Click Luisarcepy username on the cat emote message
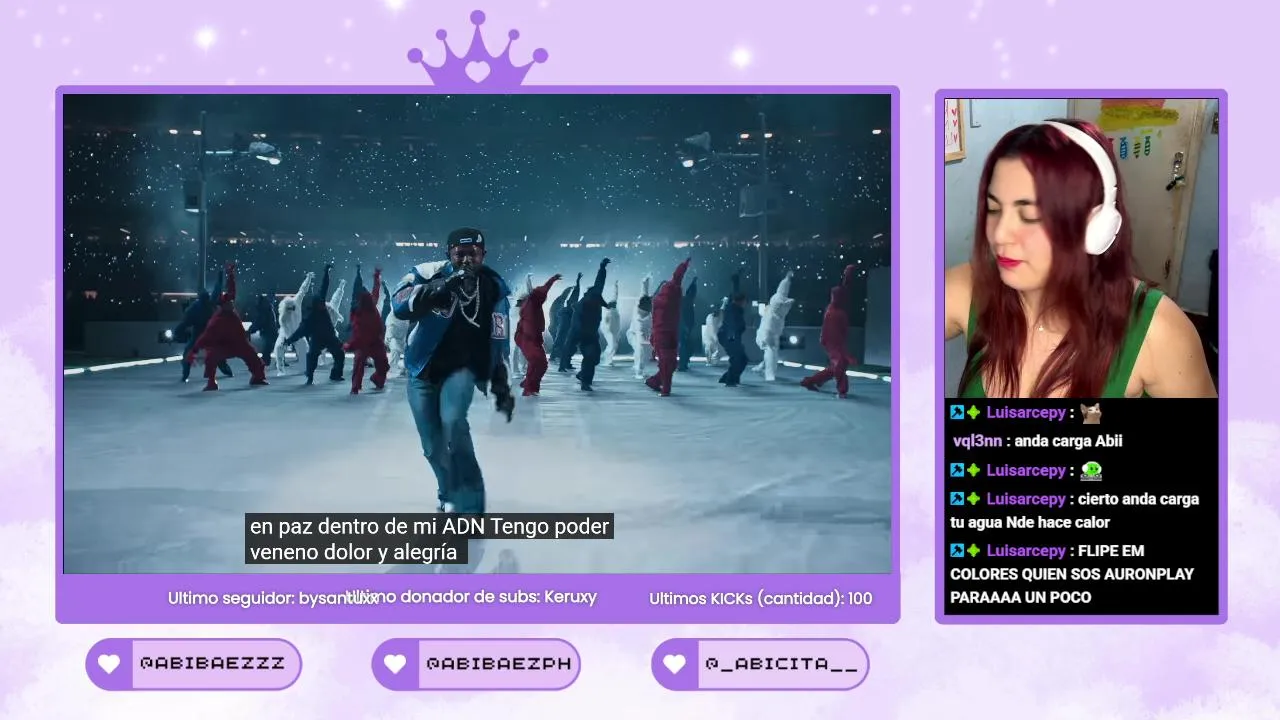The image size is (1280, 720). (1026, 413)
